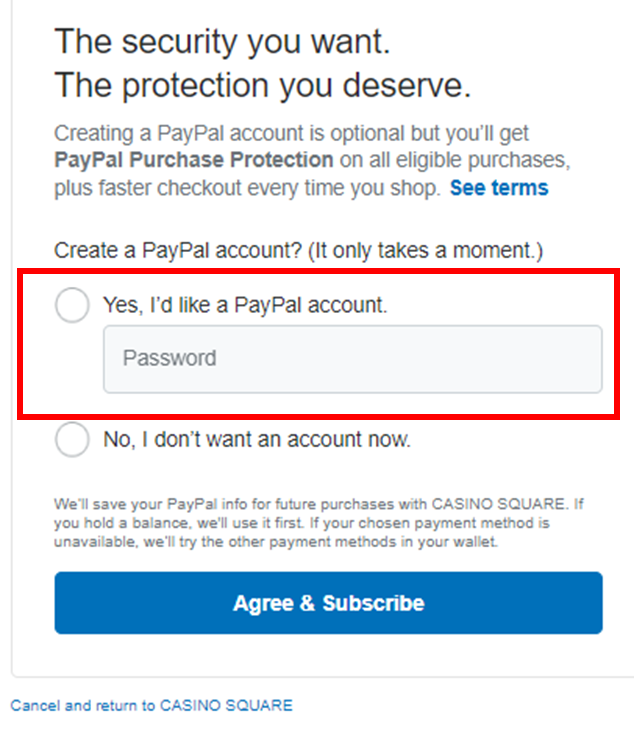The width and height of the screenshot is (634, 731).
Task: Cancel and return to CASINO SQUARE
Action: pyautogui.click(x=151, y=705)
